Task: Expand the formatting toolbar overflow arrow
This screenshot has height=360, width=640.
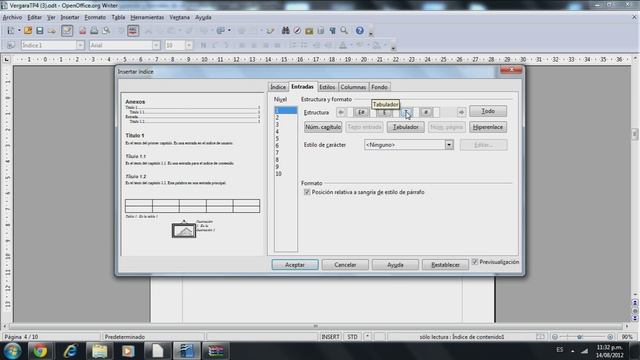Action: tap(393, 48)
